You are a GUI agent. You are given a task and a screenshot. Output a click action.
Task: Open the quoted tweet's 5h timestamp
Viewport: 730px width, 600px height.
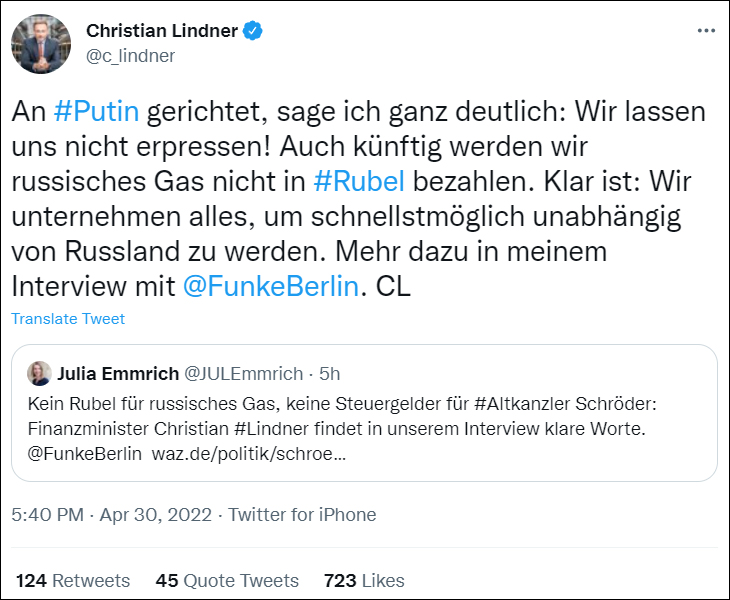pyautogui.click(x=330, y=374)
